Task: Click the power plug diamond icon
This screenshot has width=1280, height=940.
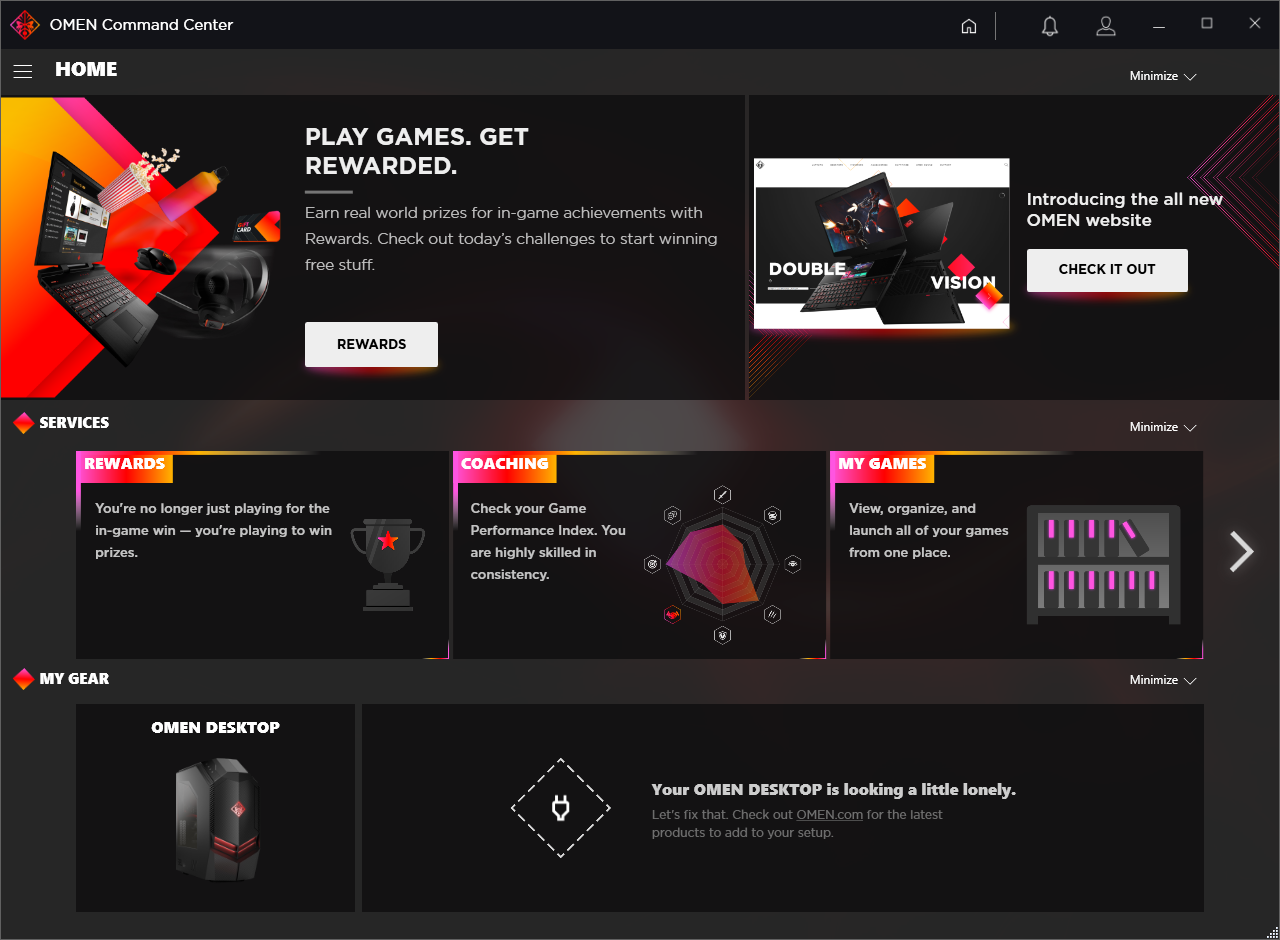Action: [x=560, y=808]
